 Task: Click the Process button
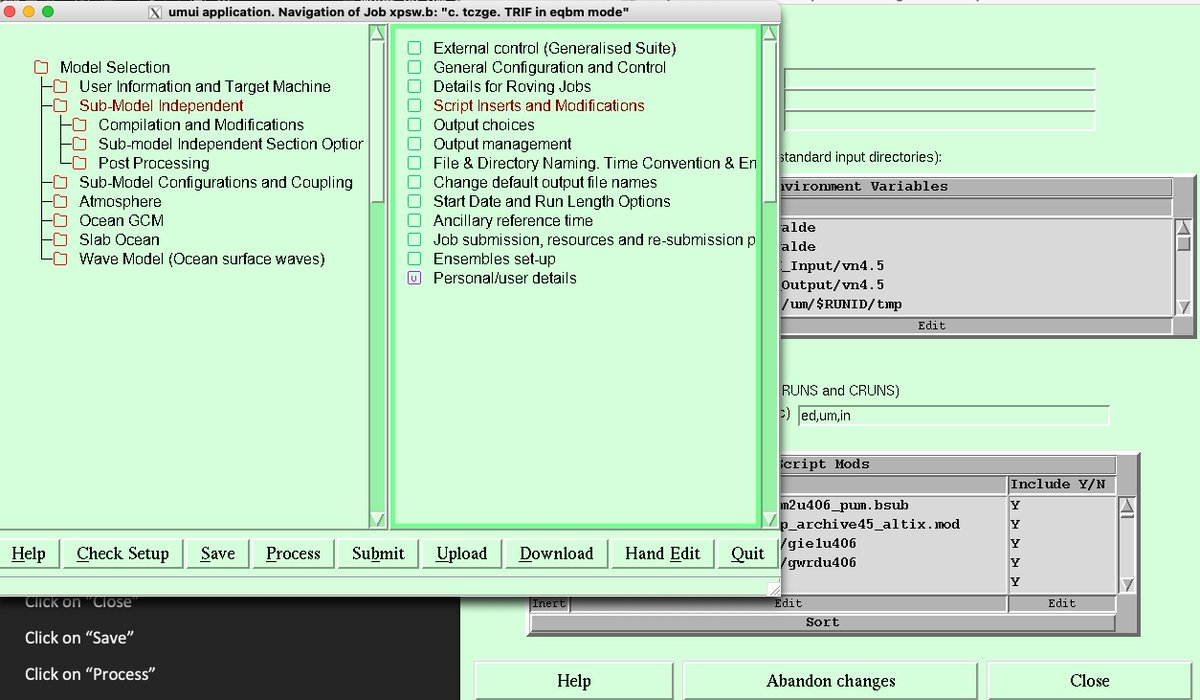[293, 553]
